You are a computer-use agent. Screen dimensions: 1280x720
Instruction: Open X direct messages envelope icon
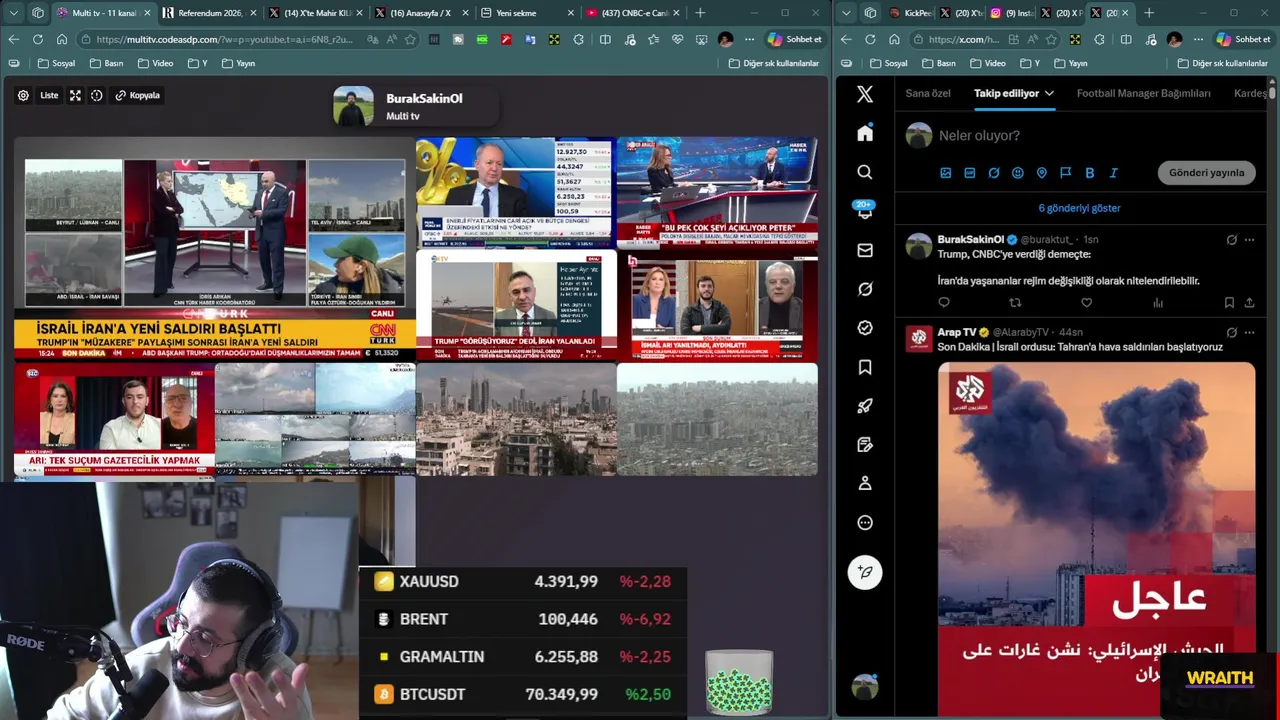coord(865,250)
